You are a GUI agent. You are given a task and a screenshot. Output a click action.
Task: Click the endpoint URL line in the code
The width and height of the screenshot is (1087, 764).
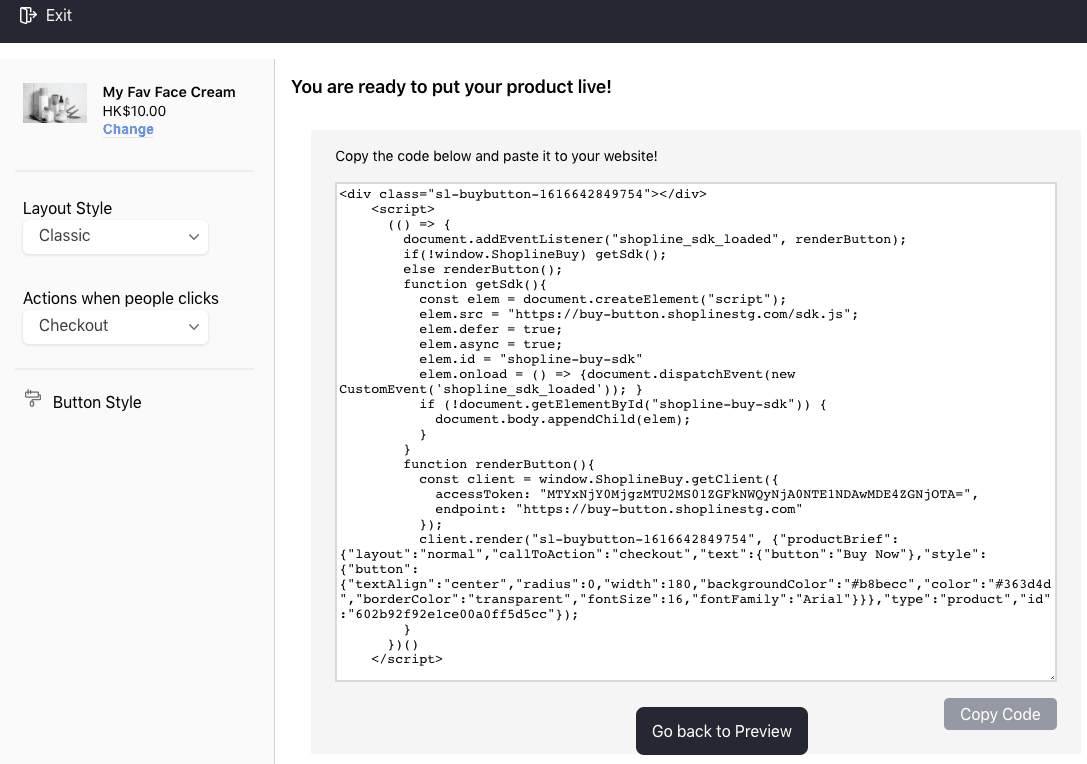(619, 510)
